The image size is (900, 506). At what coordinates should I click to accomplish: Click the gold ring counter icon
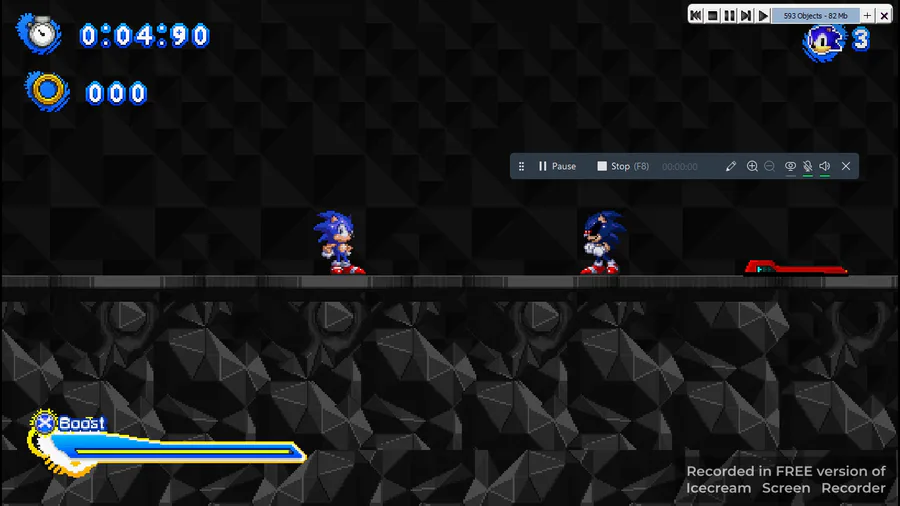[x=47, y=91]
